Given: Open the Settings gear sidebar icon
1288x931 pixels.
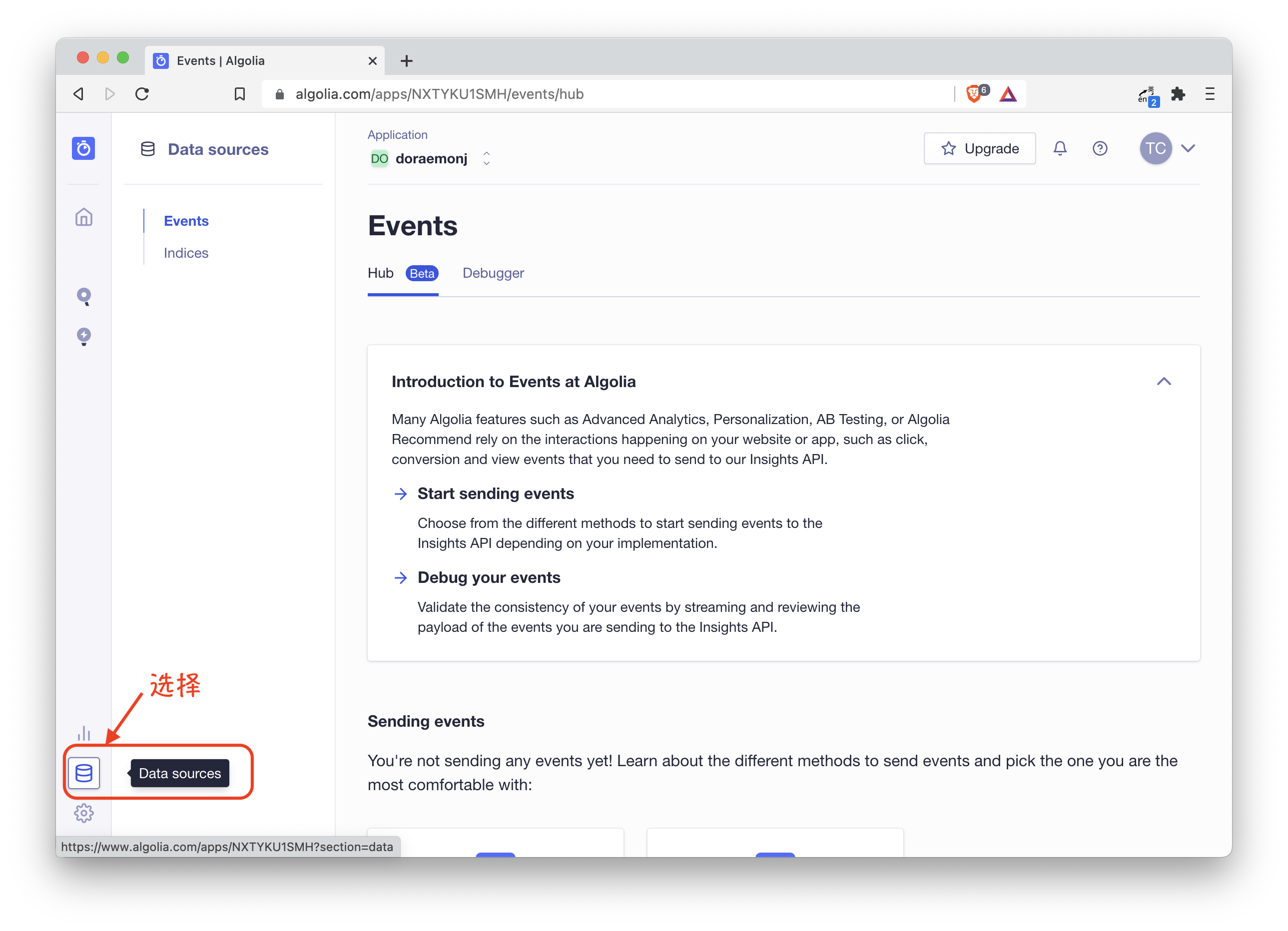Looking at the screenshot, I should pos(83,813).
